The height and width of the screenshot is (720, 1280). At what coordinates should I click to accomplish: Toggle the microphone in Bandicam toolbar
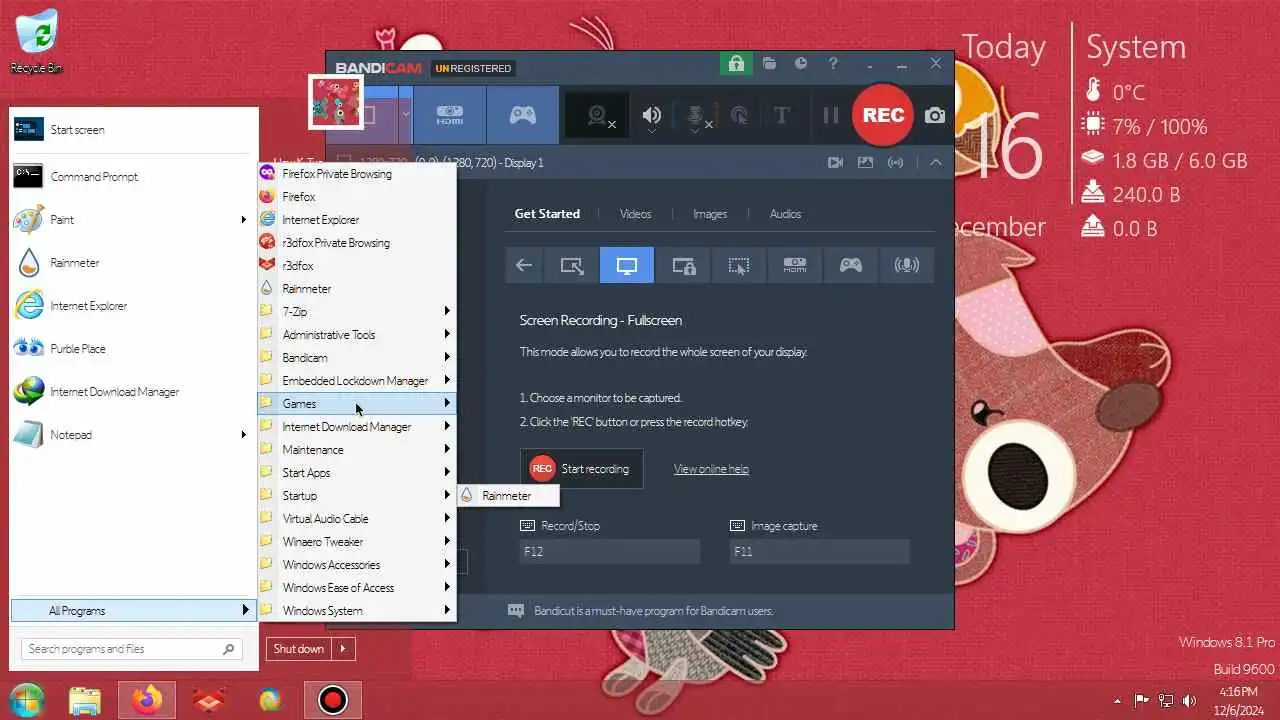(x=696, y=115)
